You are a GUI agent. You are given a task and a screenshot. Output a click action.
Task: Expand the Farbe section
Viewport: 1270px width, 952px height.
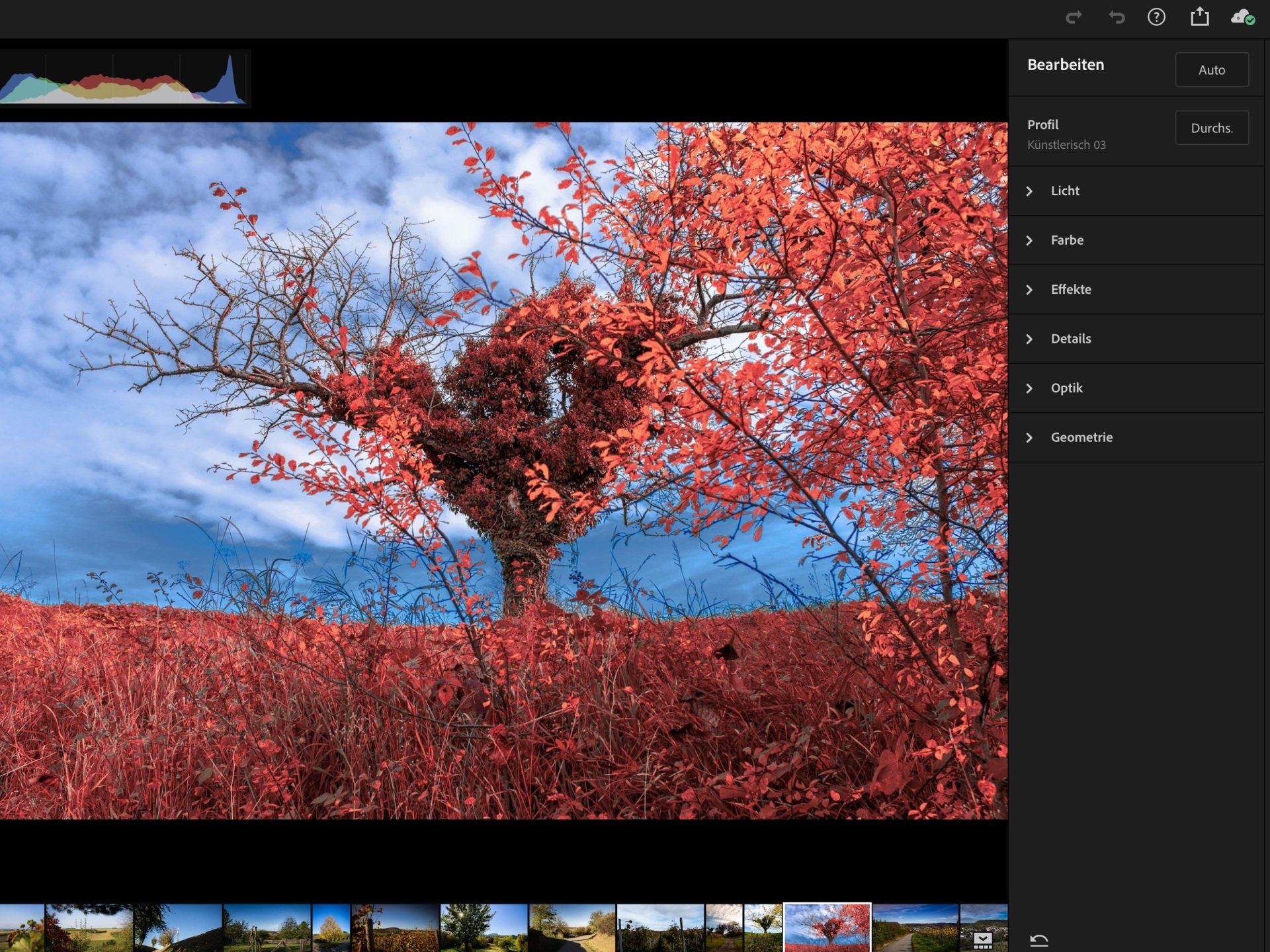(x=1067, y=240)
